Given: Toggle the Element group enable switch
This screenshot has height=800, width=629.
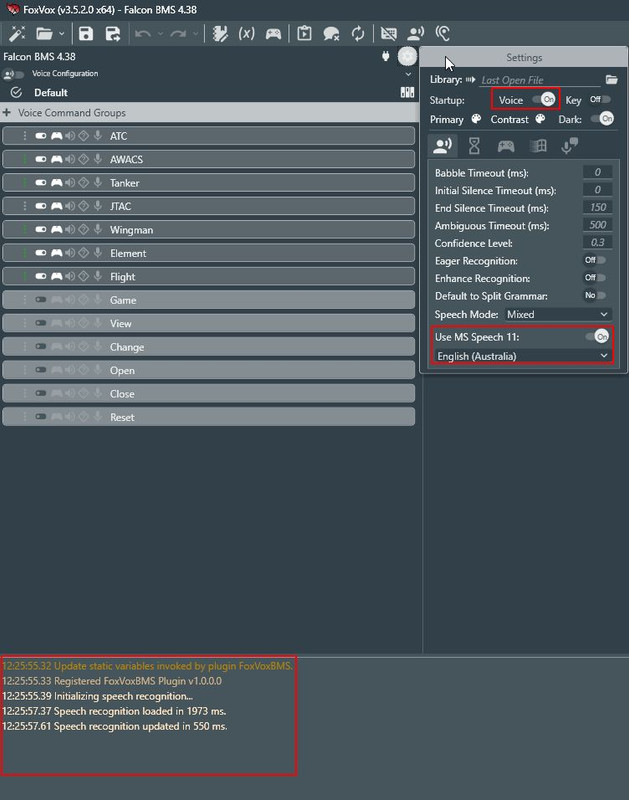Looking at the screenshot, I should pyautogui.click(x=41, y=253).
